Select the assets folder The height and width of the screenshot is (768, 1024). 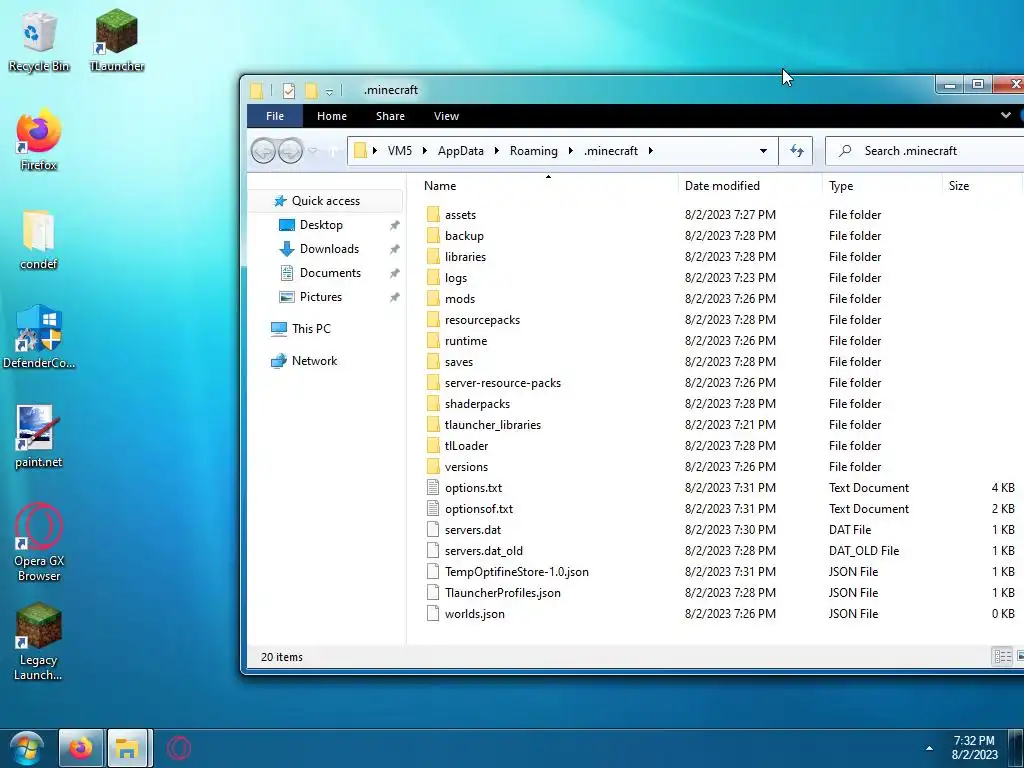coord(460,215)
